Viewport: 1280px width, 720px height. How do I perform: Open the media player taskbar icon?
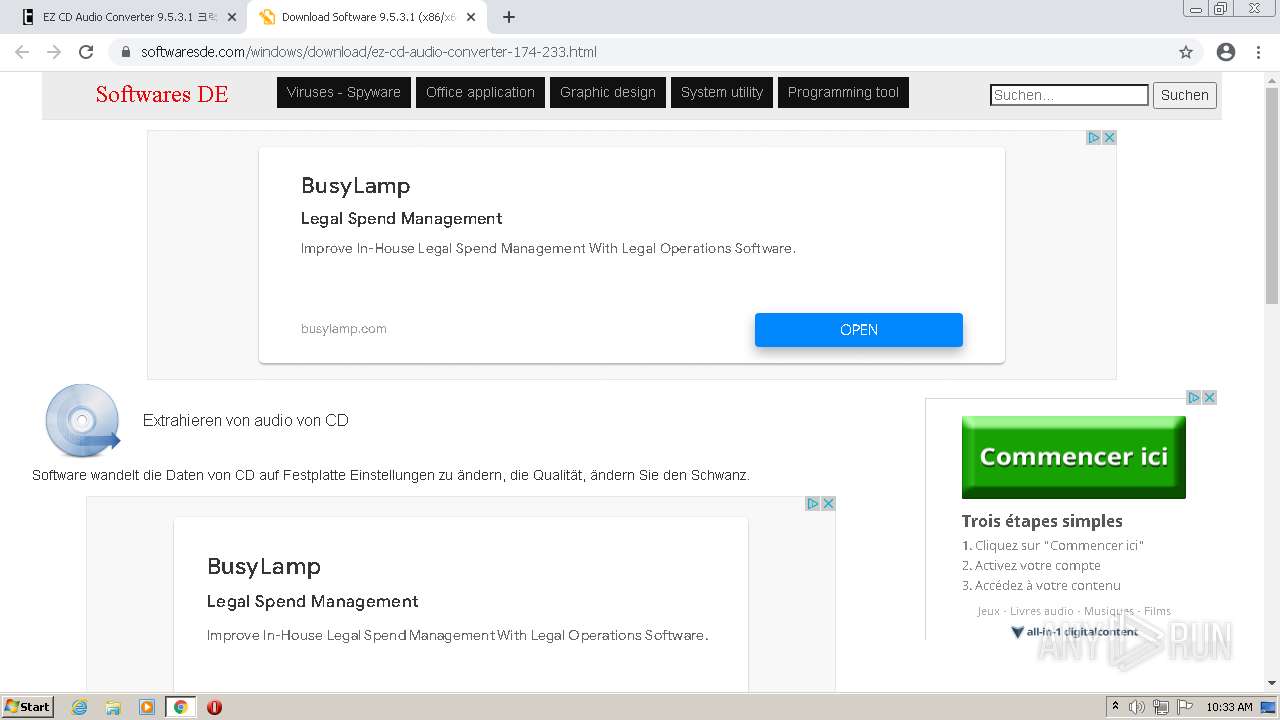[147, 707]
